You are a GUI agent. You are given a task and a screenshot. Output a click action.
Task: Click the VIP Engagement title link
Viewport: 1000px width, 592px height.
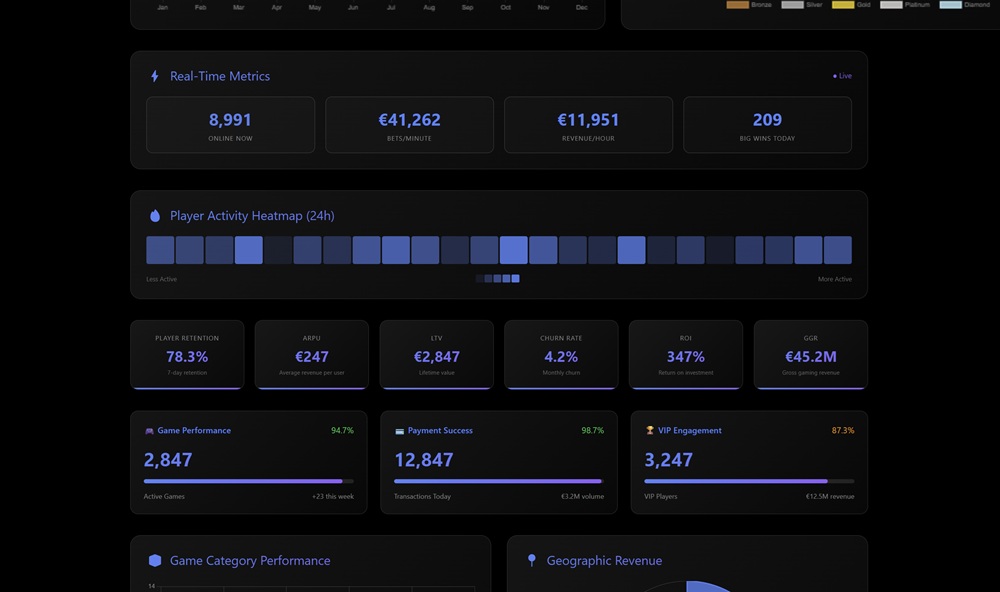(690, 431)
